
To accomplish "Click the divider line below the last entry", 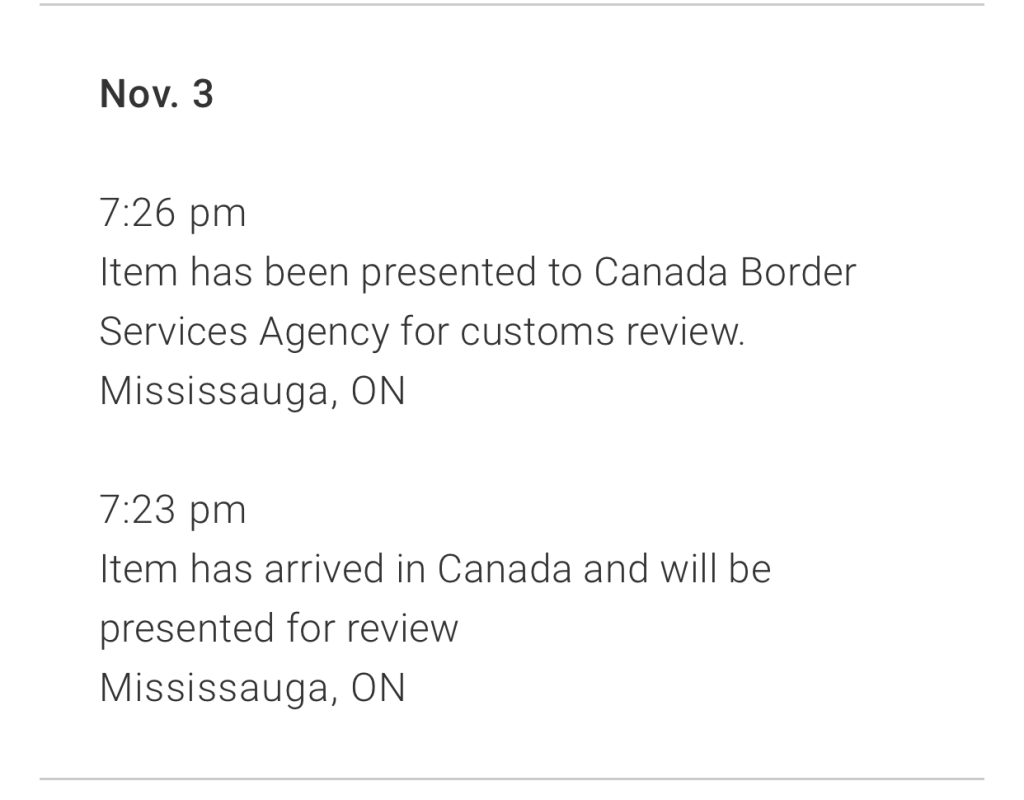I will click(512, 779).
